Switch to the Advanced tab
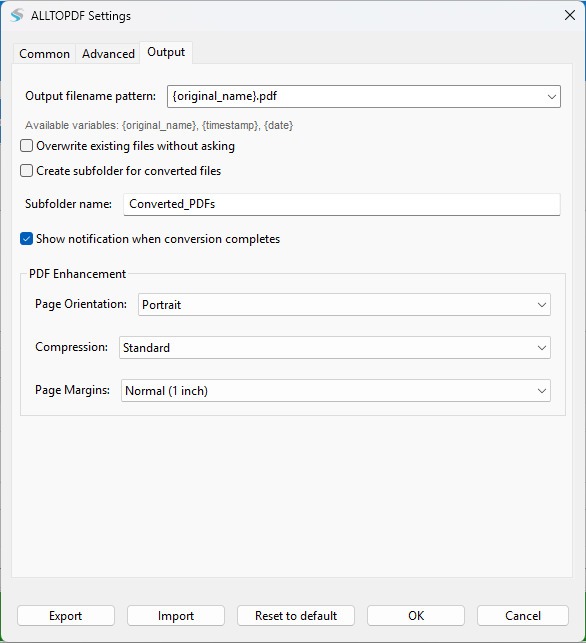Viewport: 586px width, 643px height. pyautogui.click(x=108, y=54)
